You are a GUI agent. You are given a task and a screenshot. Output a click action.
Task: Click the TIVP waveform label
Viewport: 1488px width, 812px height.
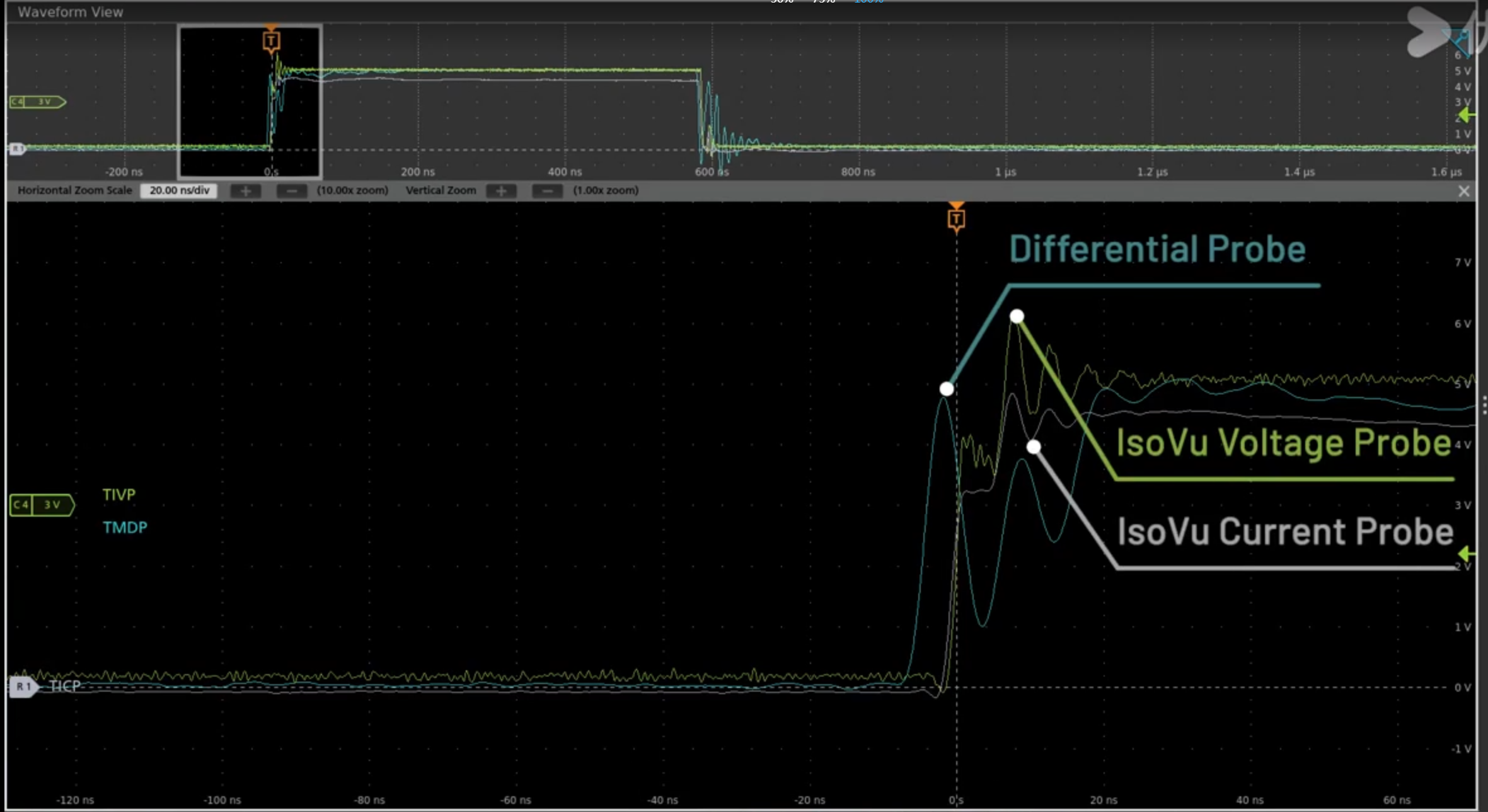[x=118, y=495]
